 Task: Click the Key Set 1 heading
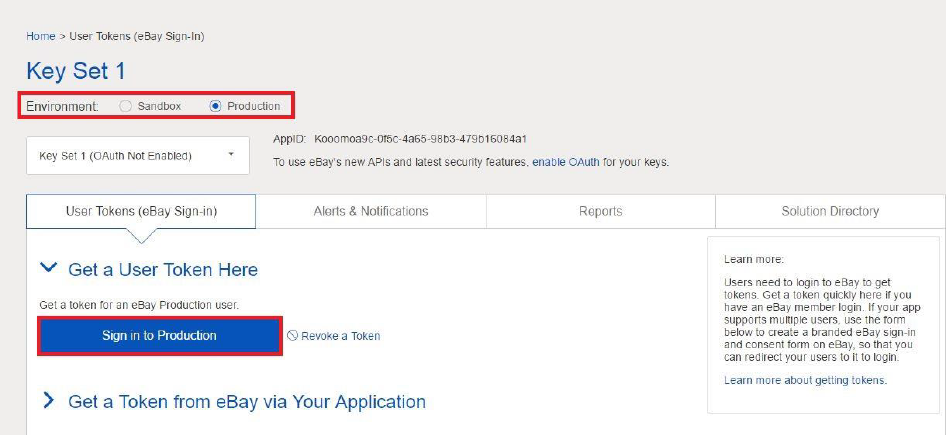pos(76,71)
